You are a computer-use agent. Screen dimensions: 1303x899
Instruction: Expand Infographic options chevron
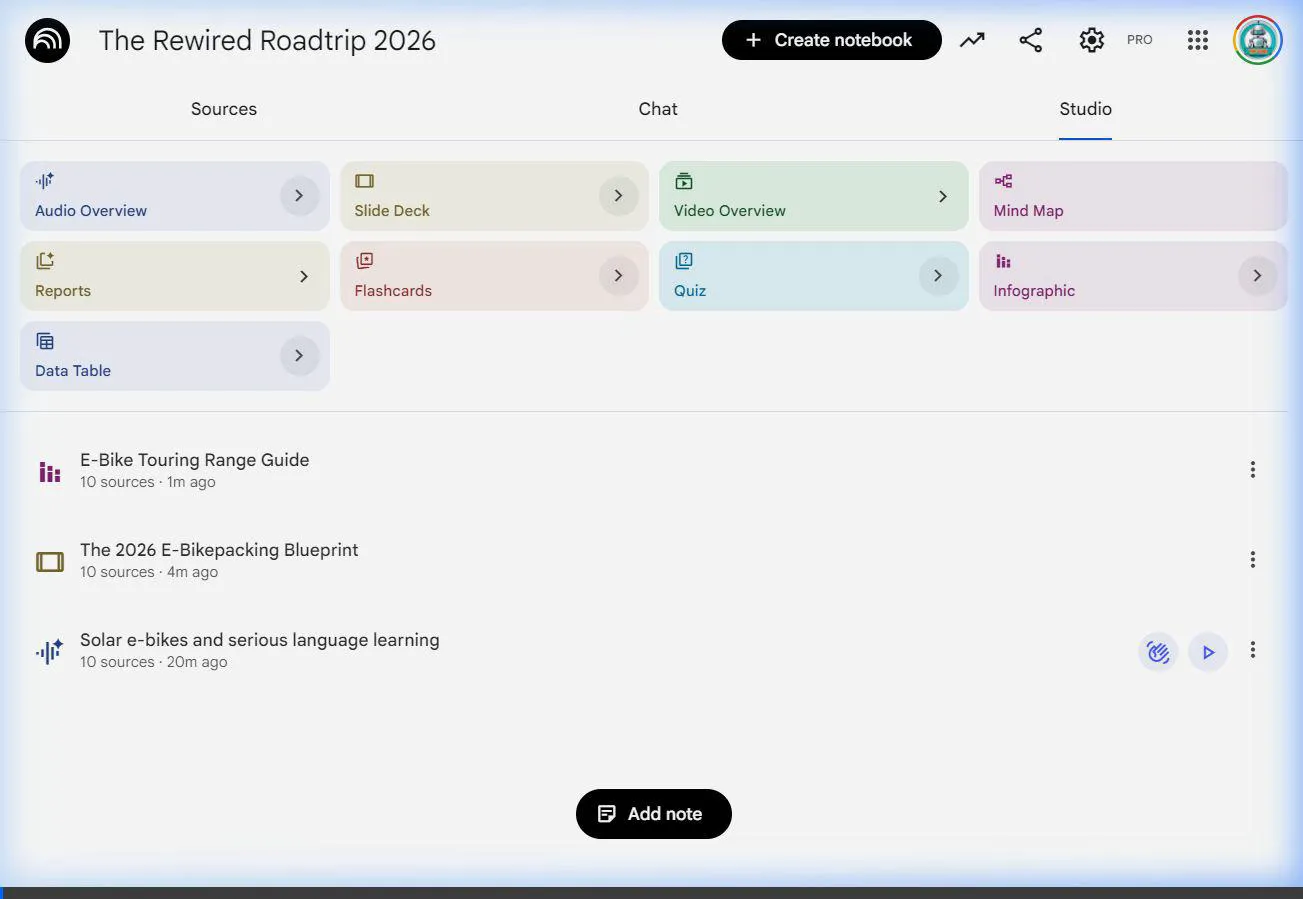click(1257, 276)
